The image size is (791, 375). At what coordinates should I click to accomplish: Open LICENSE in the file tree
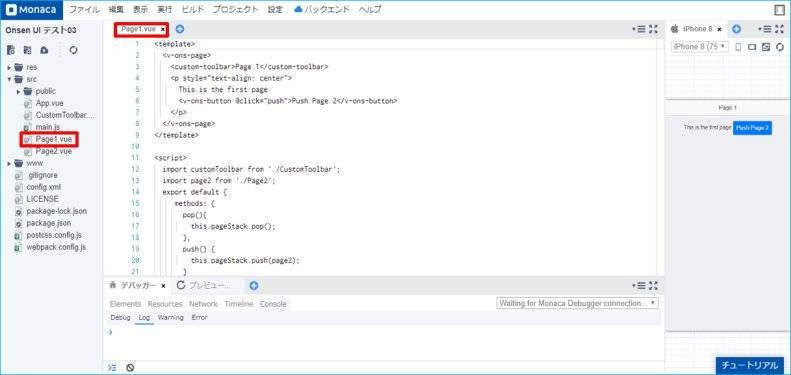42,199
